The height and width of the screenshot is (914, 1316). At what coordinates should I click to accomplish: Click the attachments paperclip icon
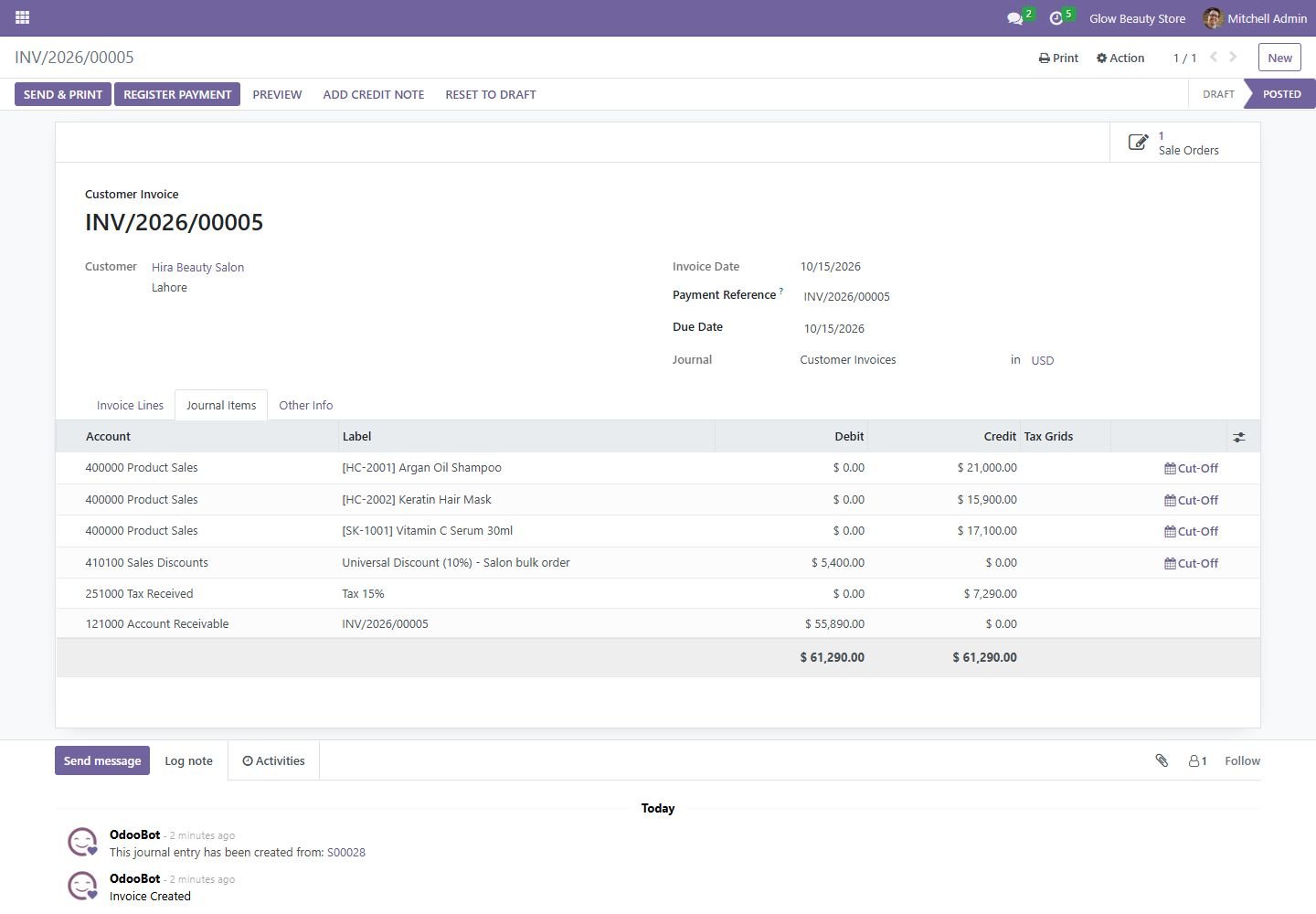click(x=1162, y=760)
